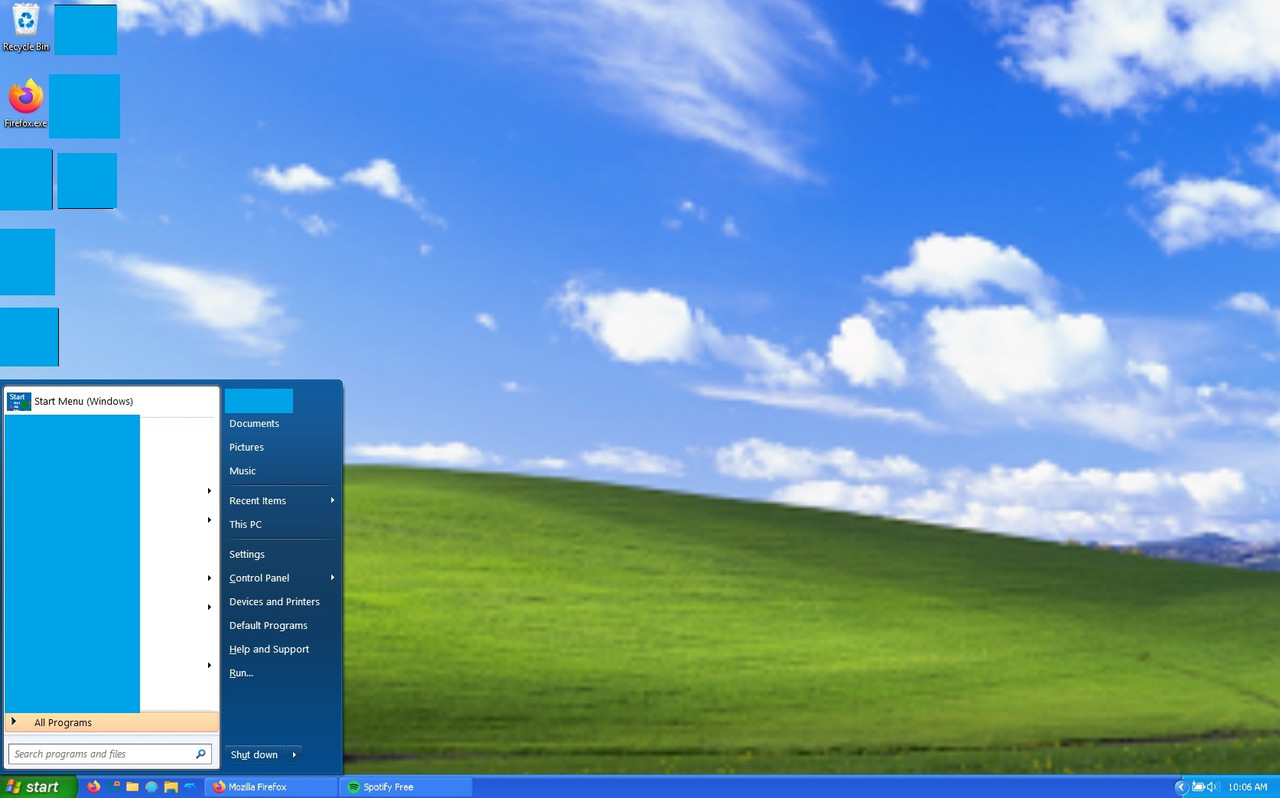The height and width of the screenshot is (798, 1280).
Task: Switch to the Mozilla Firefox taskbar button
Action: click(270, 787)
